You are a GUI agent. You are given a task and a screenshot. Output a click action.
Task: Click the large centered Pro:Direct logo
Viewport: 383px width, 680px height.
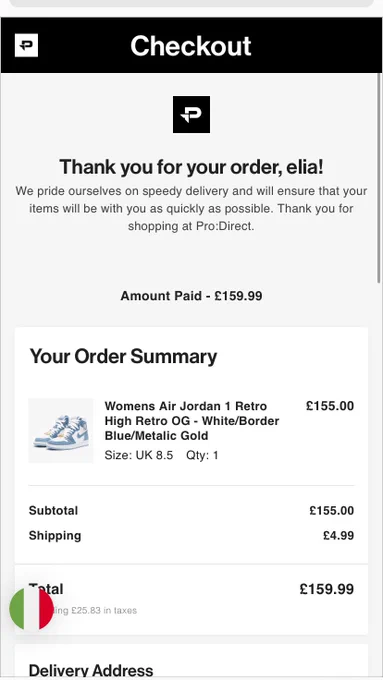click(191, 114)
